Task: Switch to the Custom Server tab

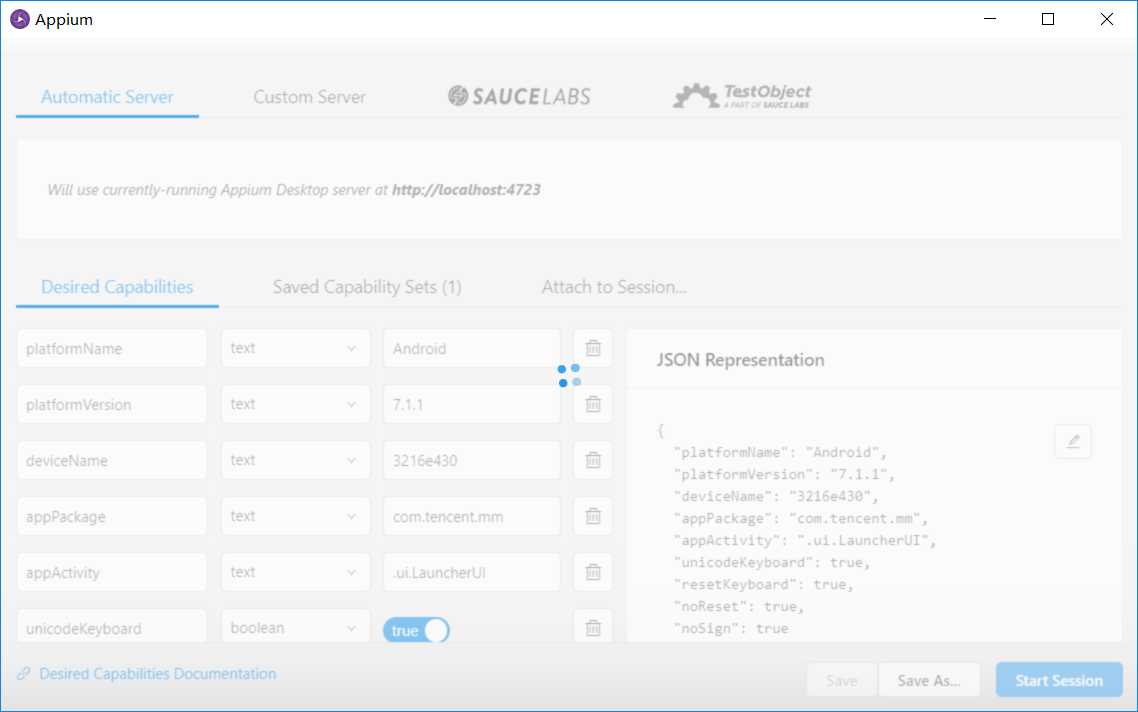Action: (x=309, y=97)
